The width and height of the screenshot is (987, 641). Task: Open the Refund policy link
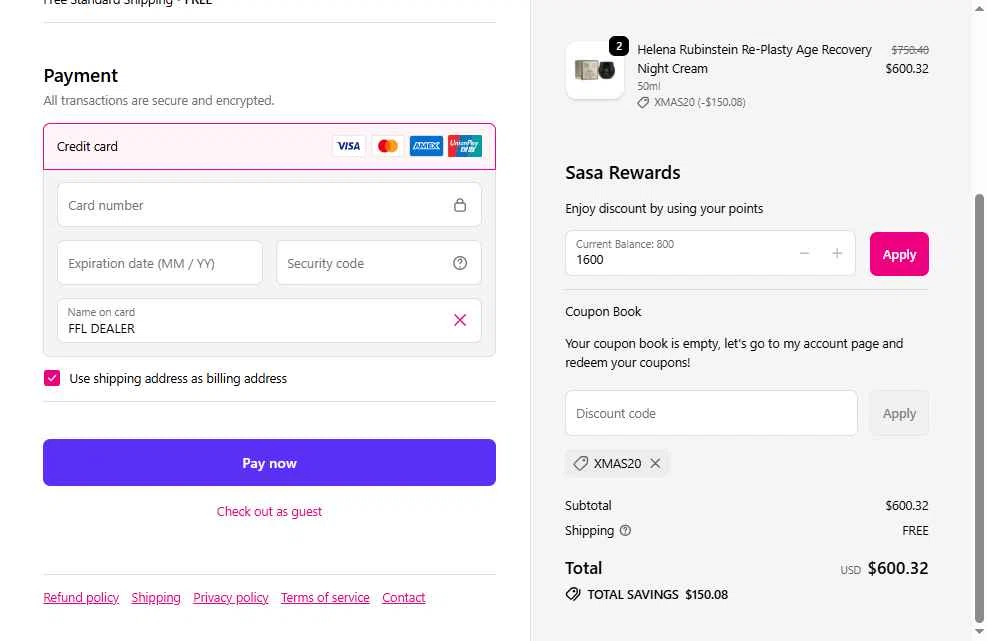[x=81, y=598]
